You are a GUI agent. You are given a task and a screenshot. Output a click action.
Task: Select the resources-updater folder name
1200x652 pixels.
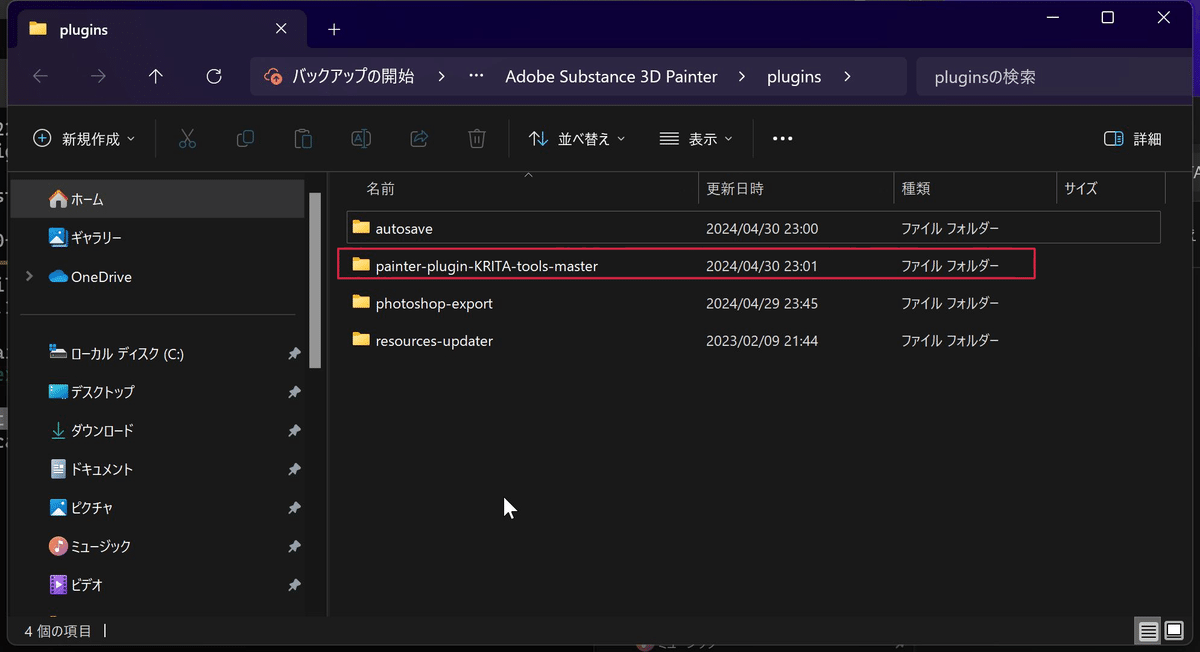[x=434, y=341]
